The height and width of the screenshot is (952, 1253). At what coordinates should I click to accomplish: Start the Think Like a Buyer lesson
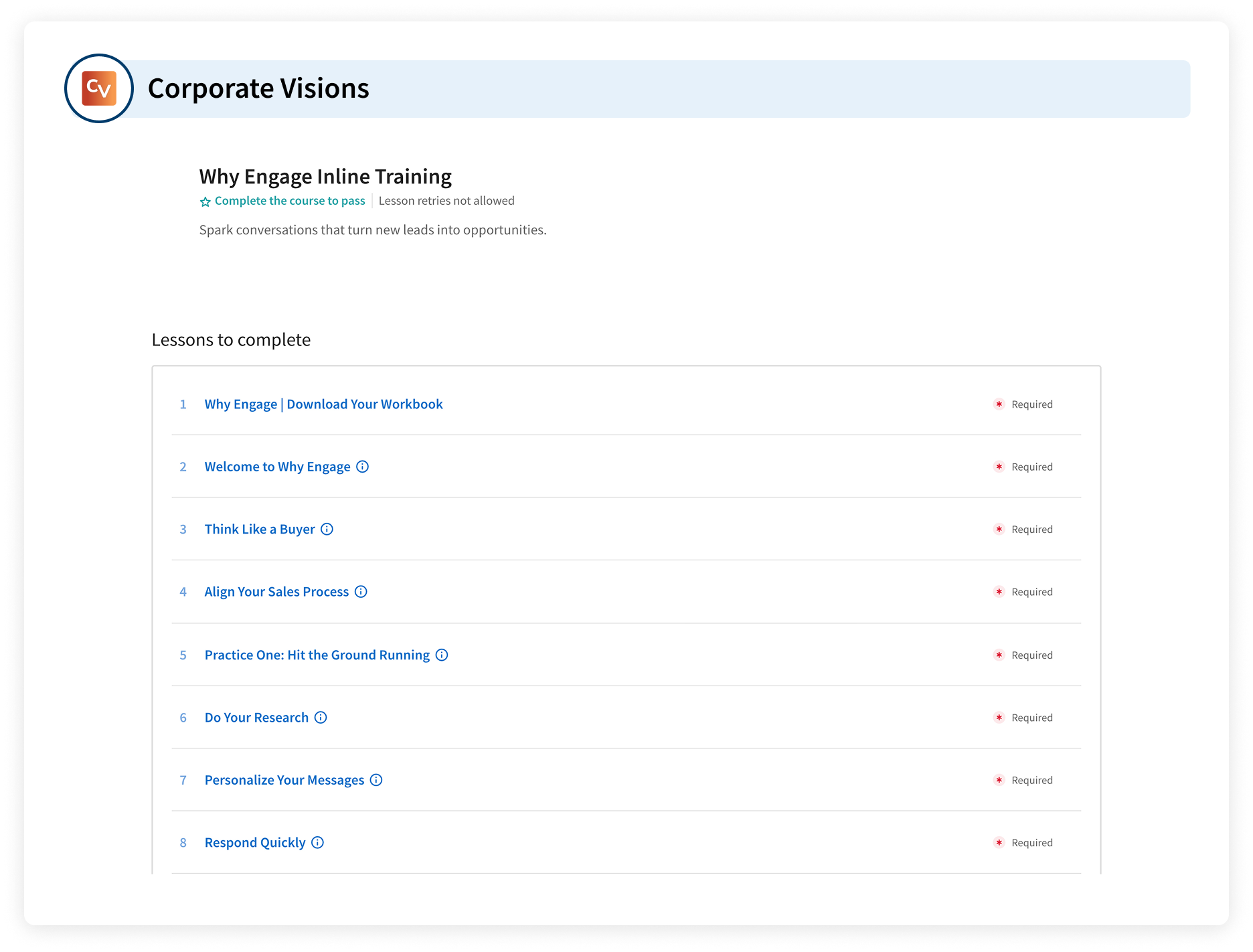pos(259,530)
